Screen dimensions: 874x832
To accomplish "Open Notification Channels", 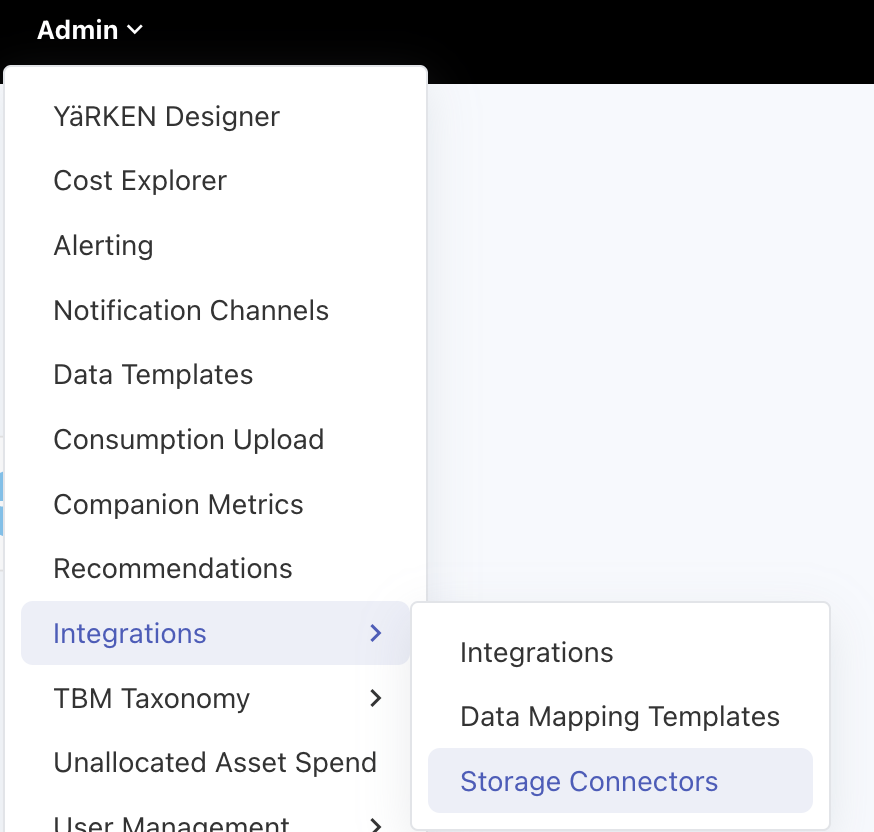I will [191, 311].
